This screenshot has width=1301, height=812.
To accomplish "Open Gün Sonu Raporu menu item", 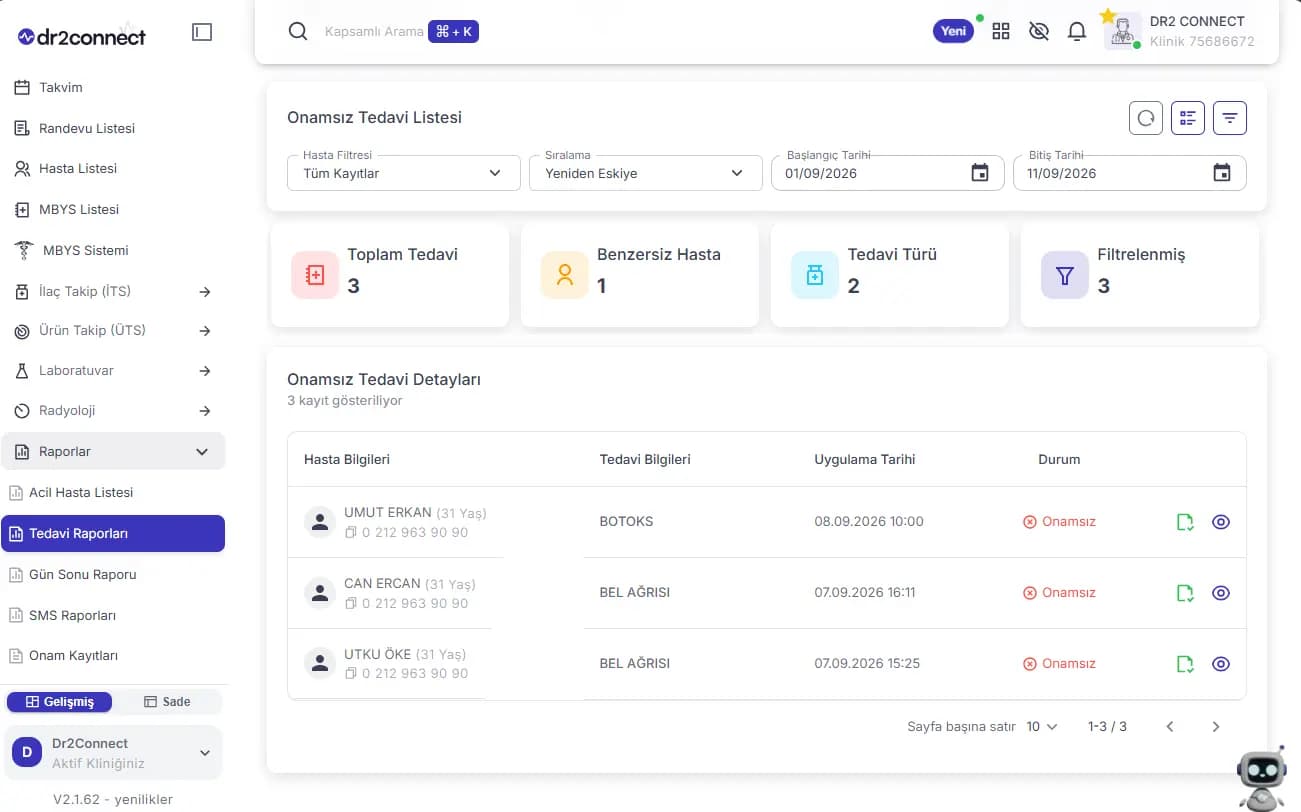I will click(83, 574).
